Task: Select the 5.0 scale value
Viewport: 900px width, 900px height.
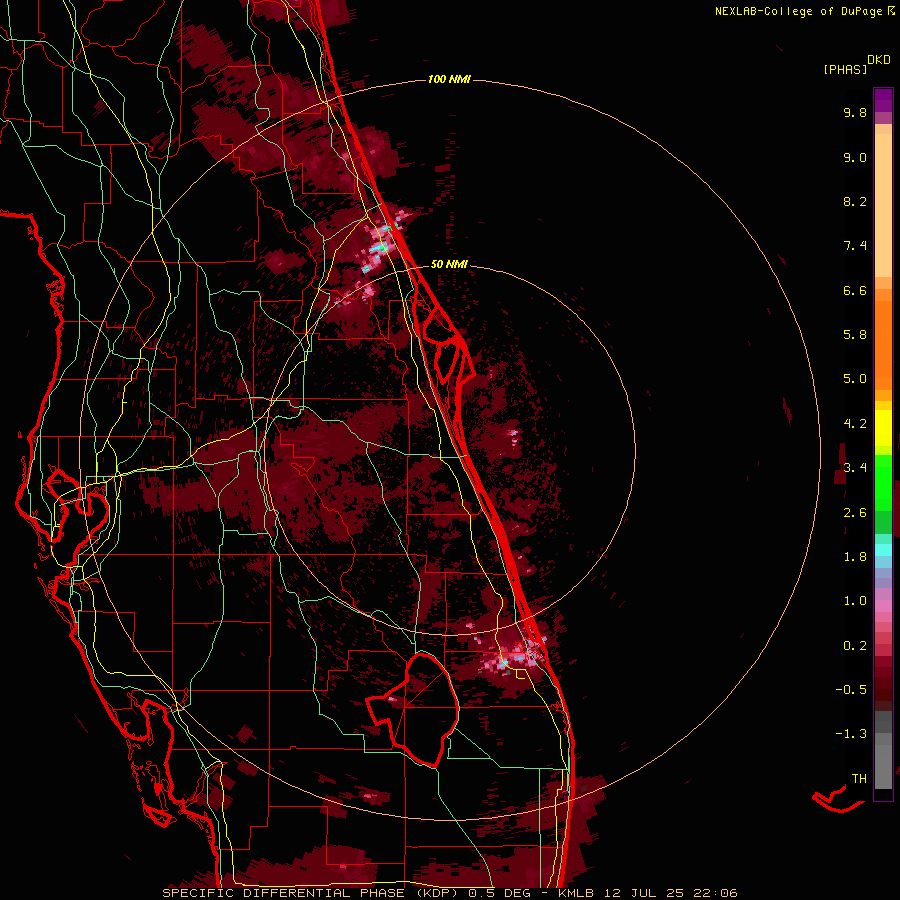Action: pyautogui.click(x=855, y=379)
